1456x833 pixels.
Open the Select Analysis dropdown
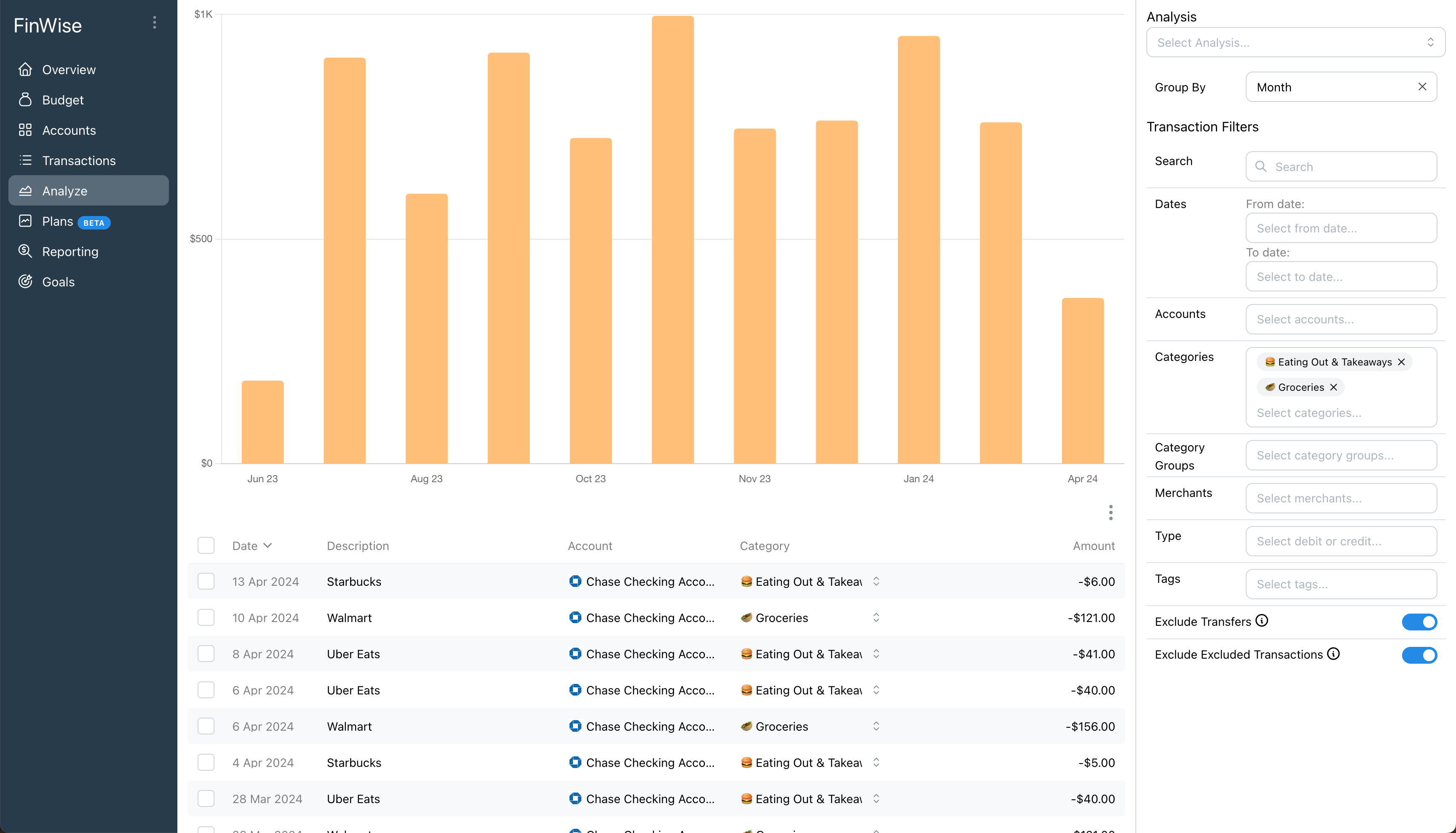pyautogui.click(x=1295, y=43)
